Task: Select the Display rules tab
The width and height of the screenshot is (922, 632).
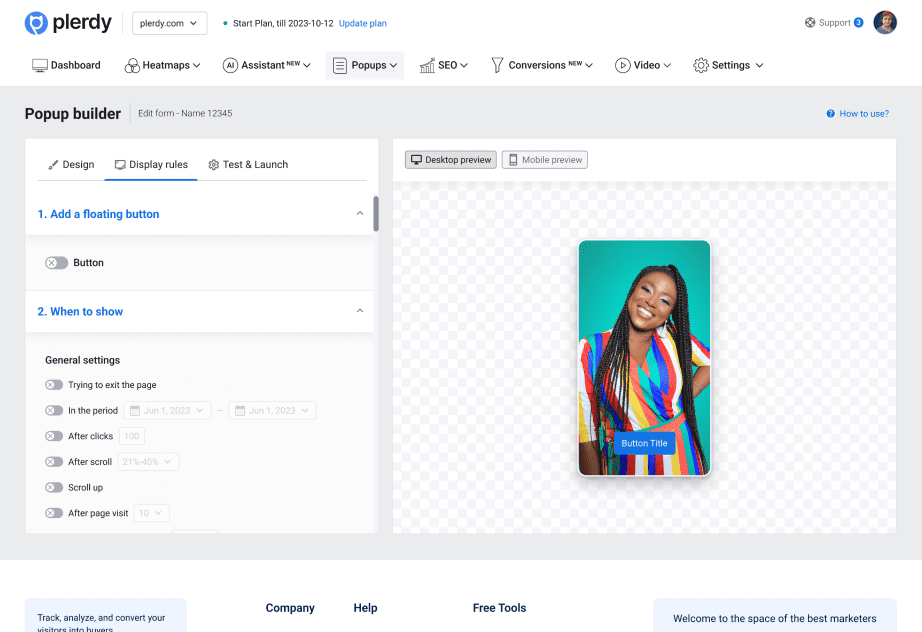Action: pyautogui.click(x=151, y=165)
